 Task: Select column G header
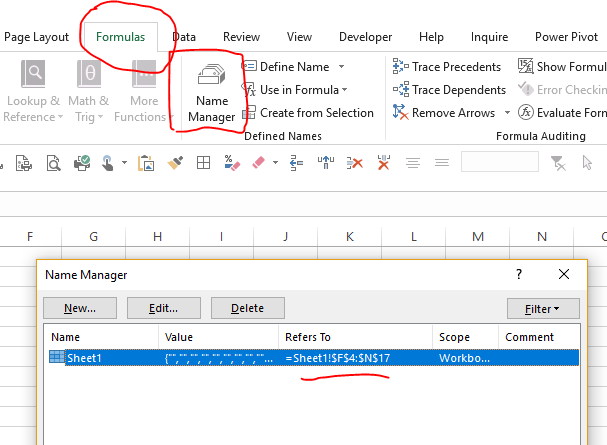94,236
